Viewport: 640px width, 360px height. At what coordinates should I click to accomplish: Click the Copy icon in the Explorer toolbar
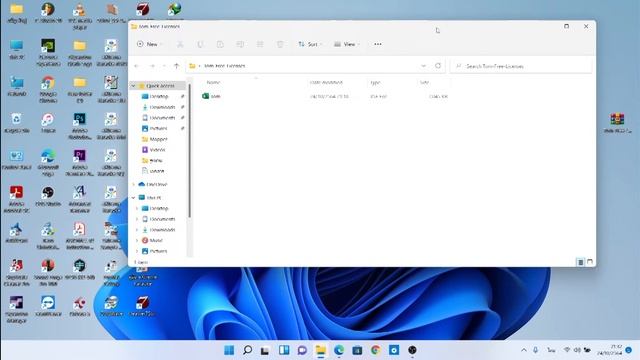(x=200, y=44)
